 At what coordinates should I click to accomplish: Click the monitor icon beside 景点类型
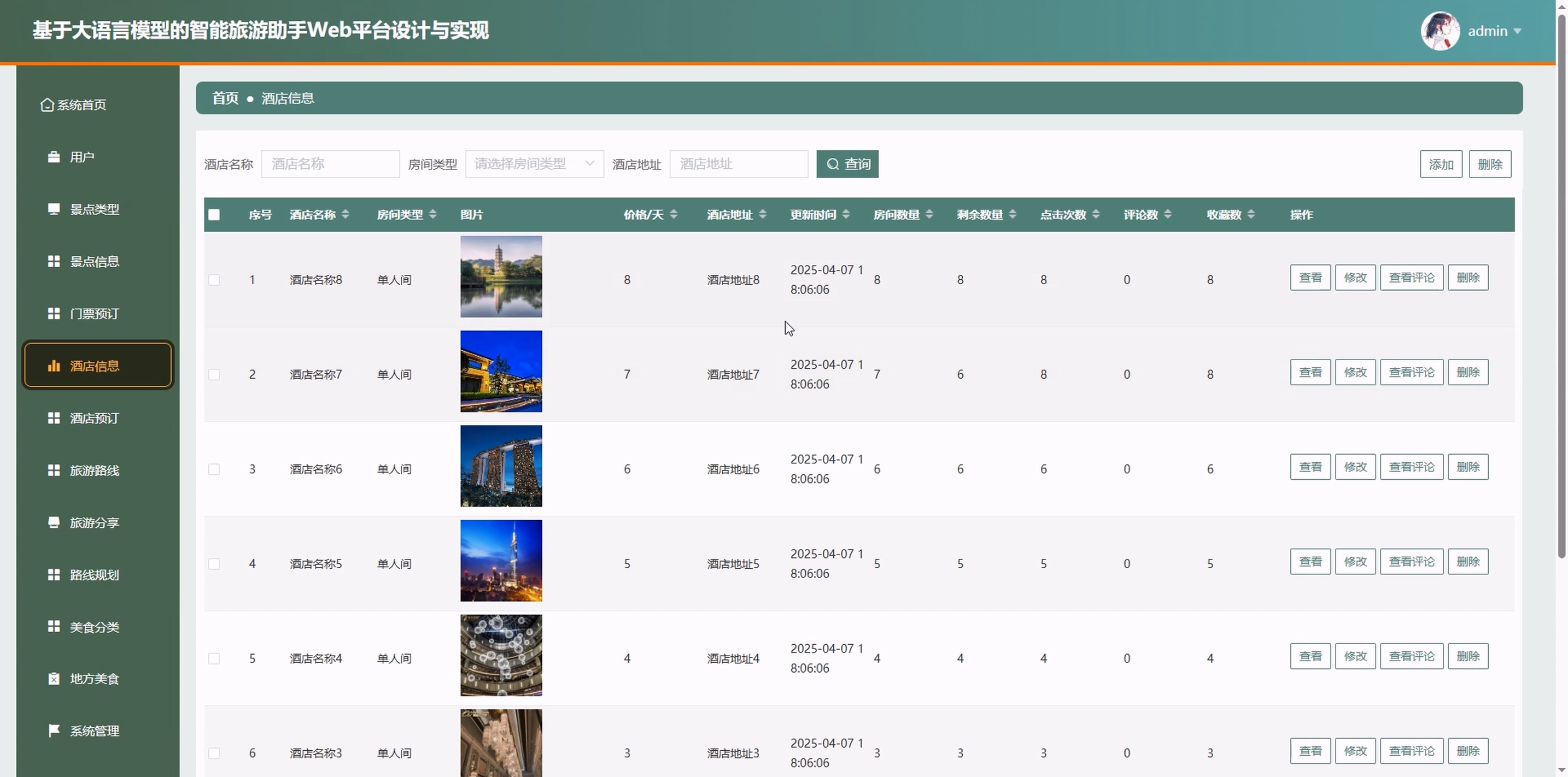click(x=54, y=209)
